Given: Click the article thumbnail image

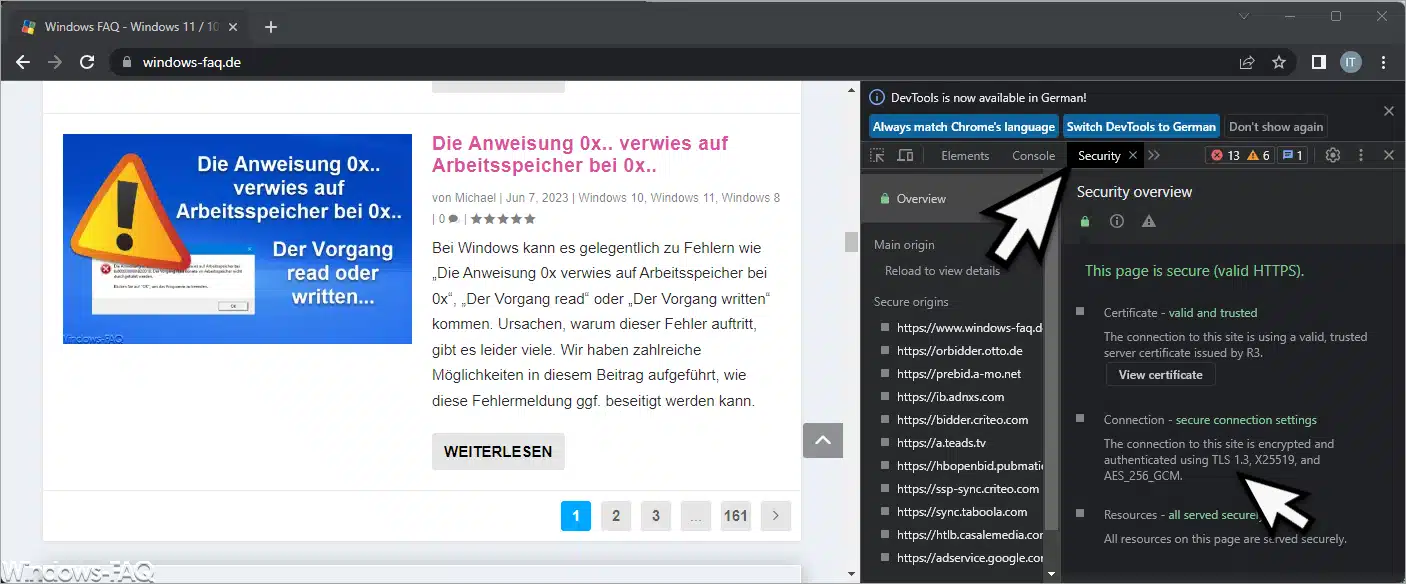Looking at the screenshot, I should (237, 239).
